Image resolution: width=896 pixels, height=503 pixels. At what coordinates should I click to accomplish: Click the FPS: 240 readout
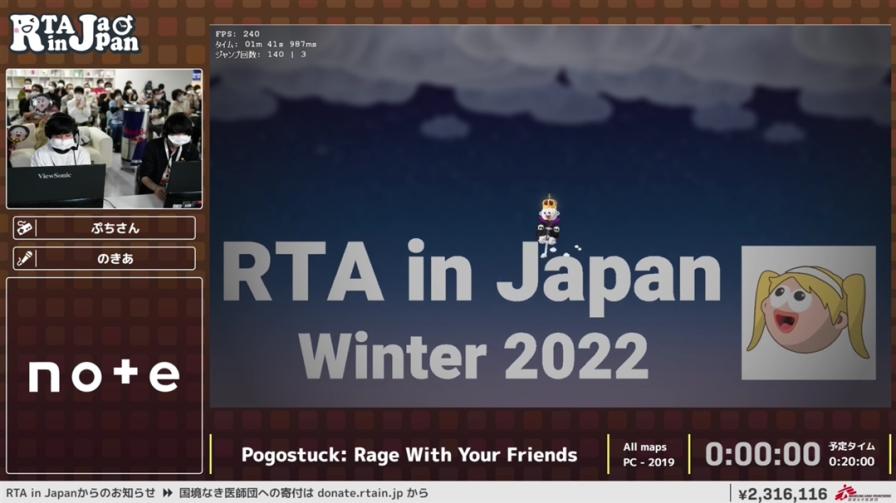click(x=238, y=34)
